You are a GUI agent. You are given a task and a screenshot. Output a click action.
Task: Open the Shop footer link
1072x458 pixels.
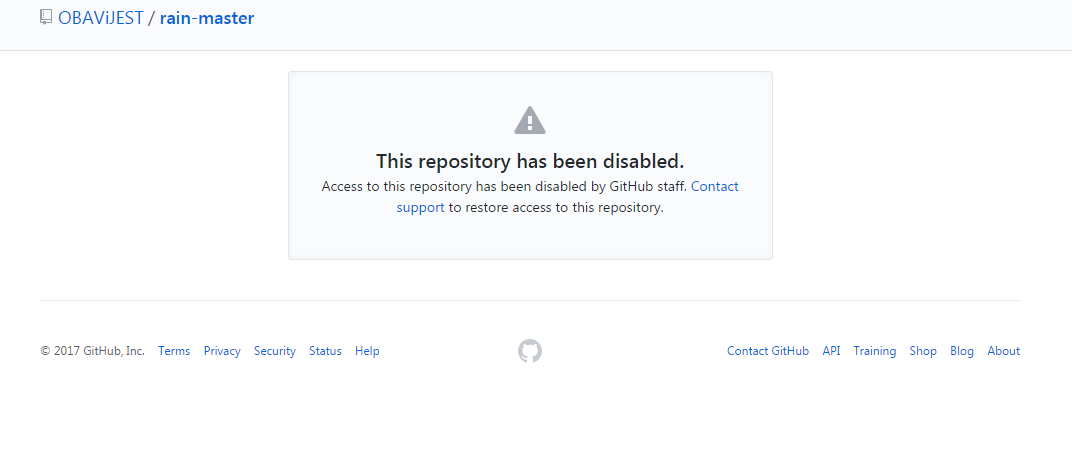pyautogui.click(x=923, y=351)
